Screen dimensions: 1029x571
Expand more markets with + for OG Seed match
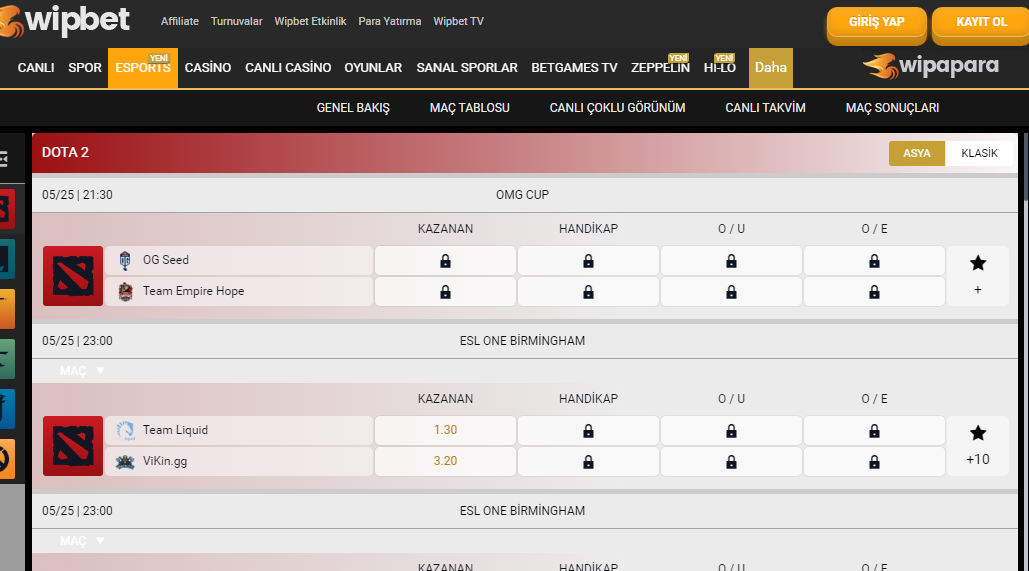click(x=978, y=289)
